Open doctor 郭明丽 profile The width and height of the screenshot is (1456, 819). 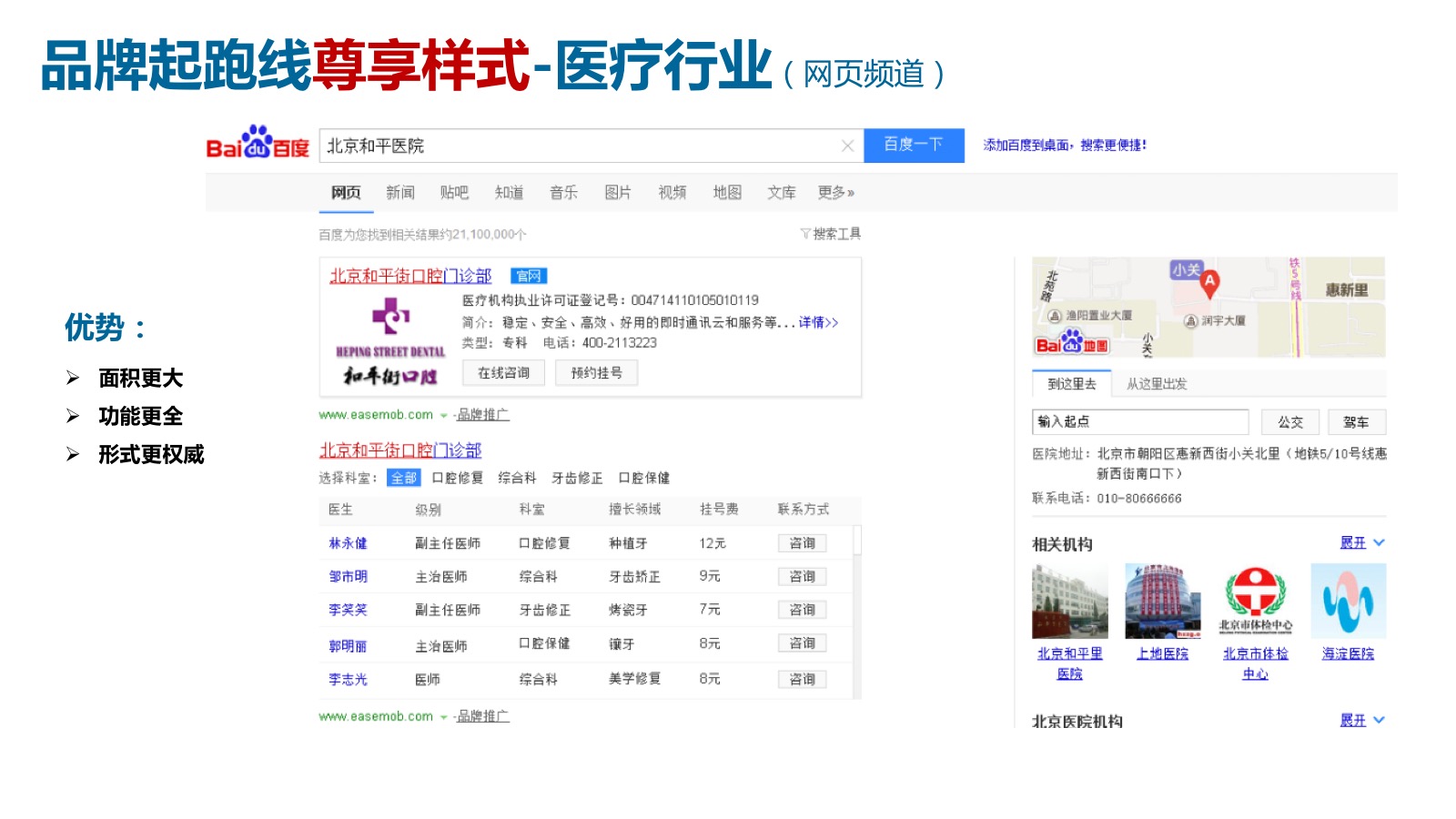pos(349,646)
